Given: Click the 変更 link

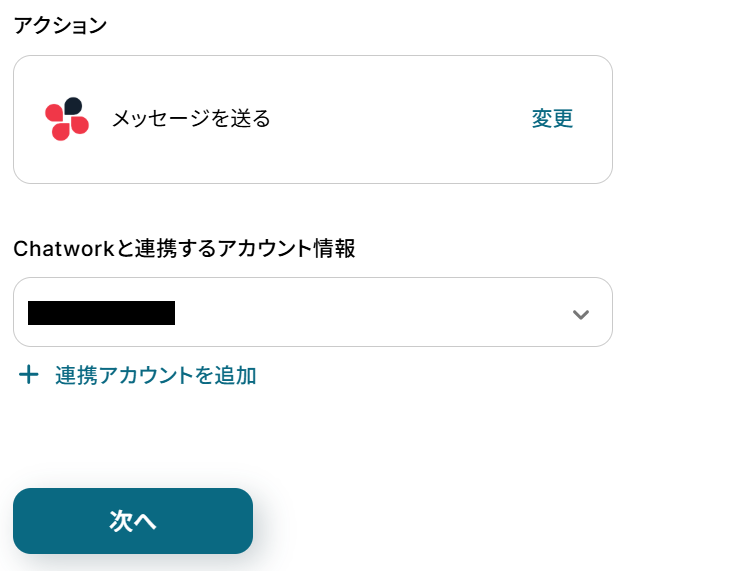Looking at the screenshot, I should 552,119.
